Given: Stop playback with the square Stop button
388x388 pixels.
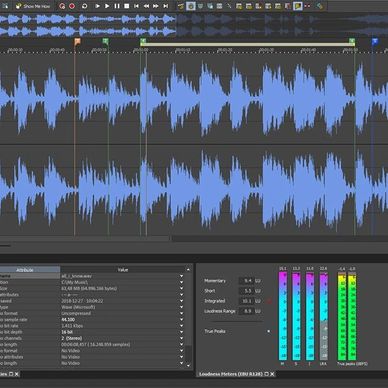Looking at the screenshot, I should pyautogui.click(x=127, y=6).
